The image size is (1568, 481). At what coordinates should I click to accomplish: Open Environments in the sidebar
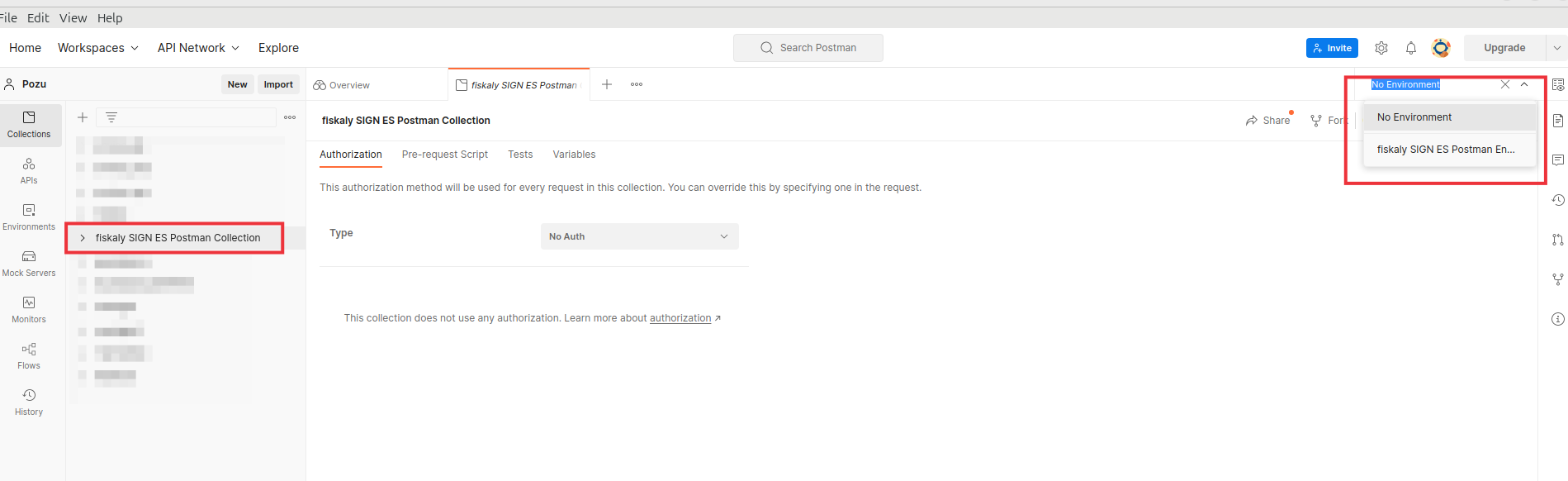click(29, 217)
